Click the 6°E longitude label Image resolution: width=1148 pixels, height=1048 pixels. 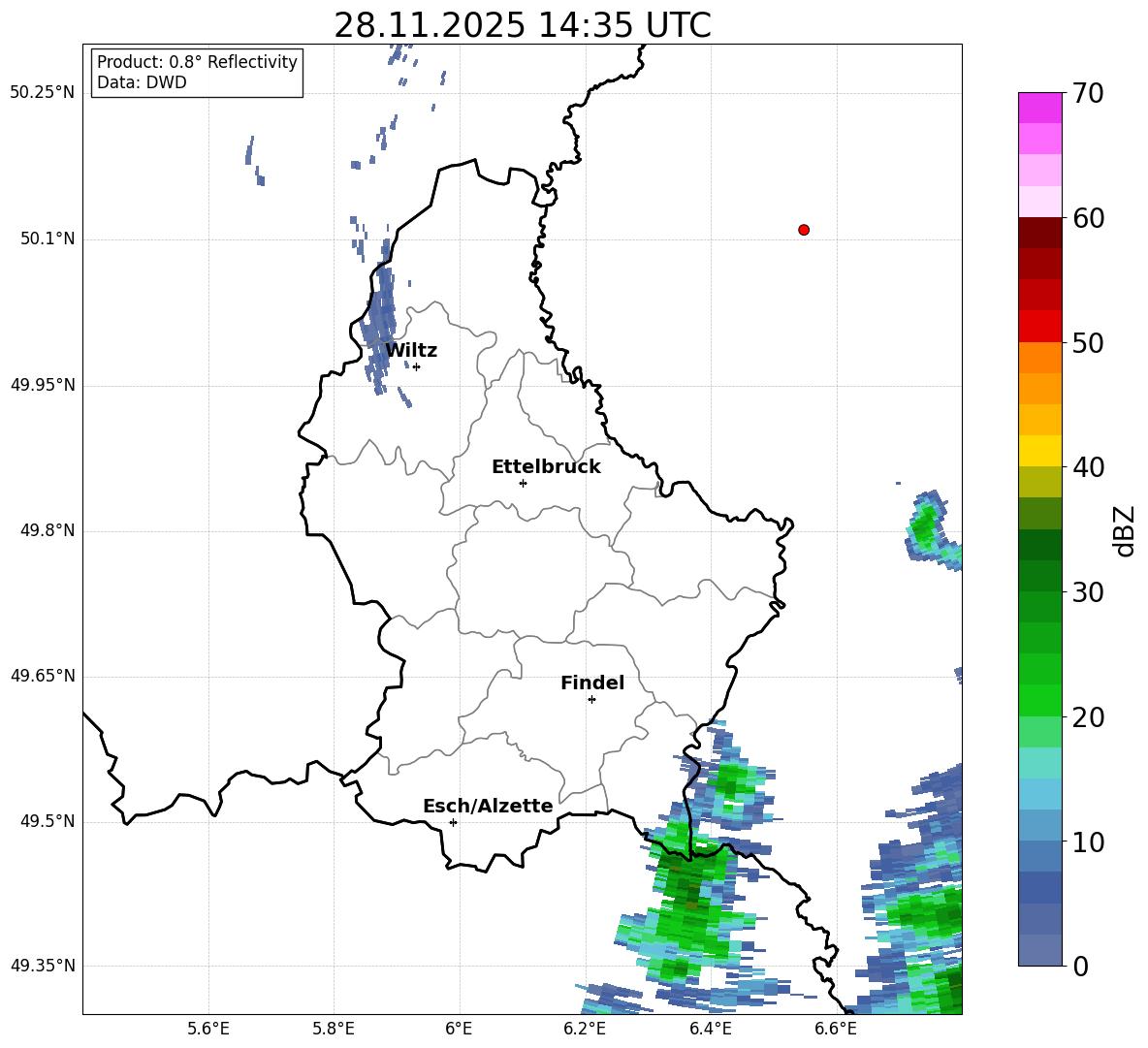click(459, 1029)
